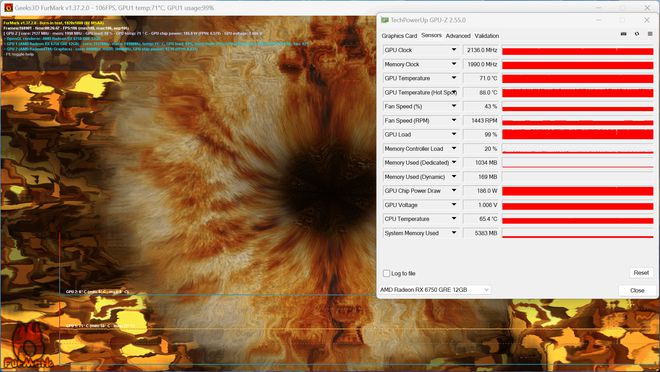Expand the Memory Used (Dedicated) dropdown

tap(454, 162)
